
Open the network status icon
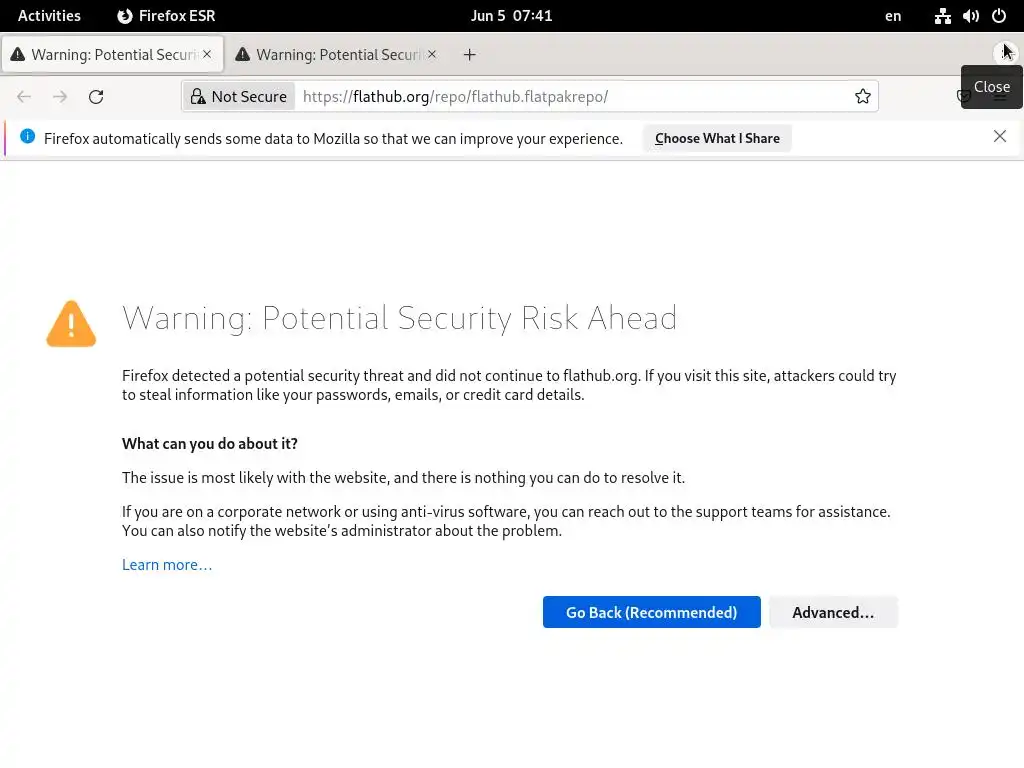[943, 16]
